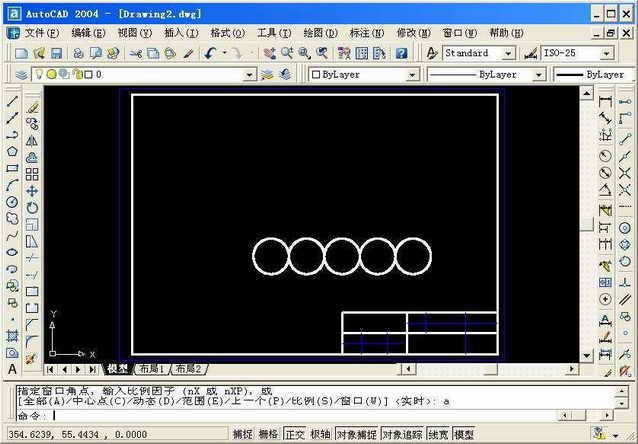Viewport: 638px width, 444px height.
Task: Toggle 捕捉 (Snap) mode in status bar
Action: 243,435
